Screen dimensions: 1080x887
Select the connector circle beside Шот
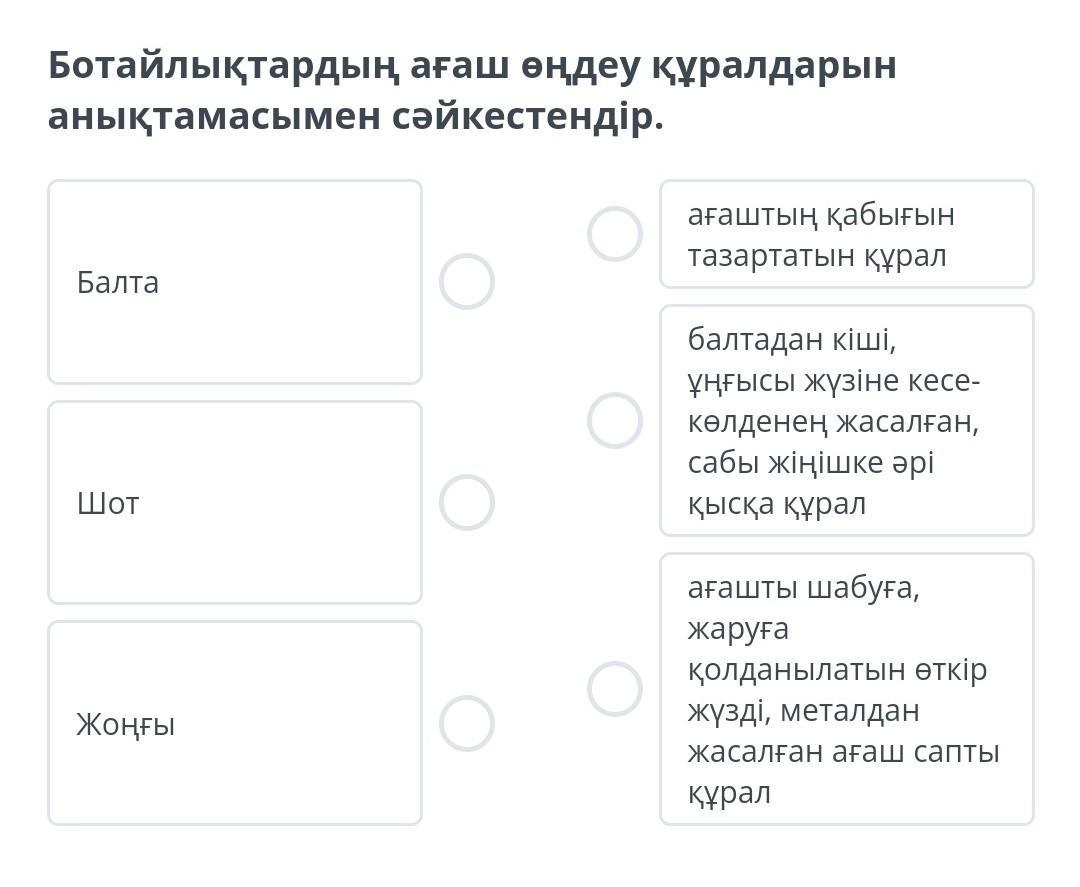click(x=466, y=502)
